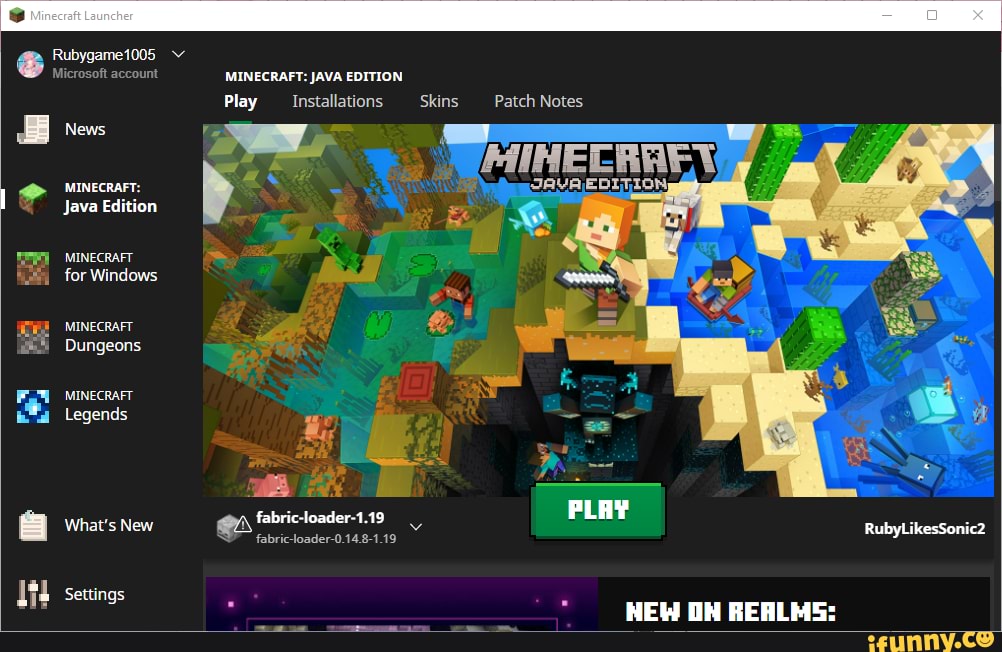Screen dimensions: 1002x652
Task: Open the account avatar dropdown
Action: click(x=29, y=63)
